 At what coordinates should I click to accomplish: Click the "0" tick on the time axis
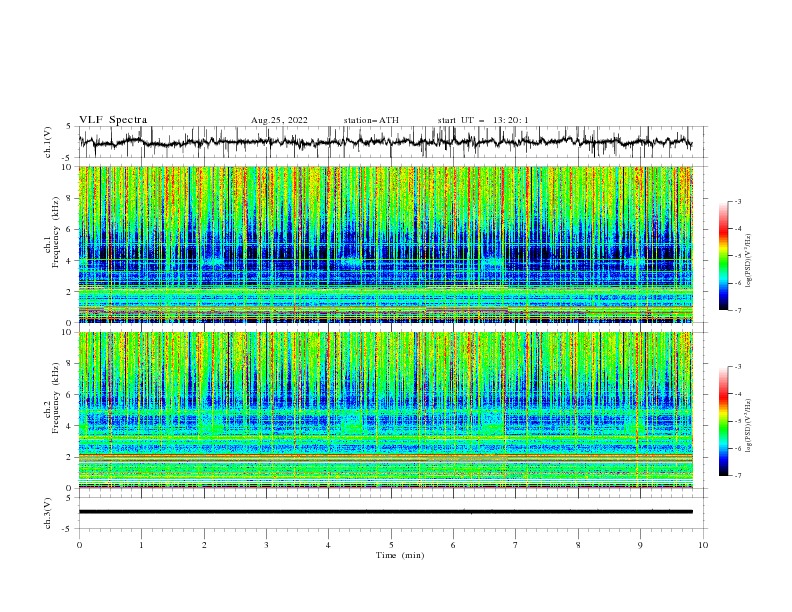[x=79, y=545]
